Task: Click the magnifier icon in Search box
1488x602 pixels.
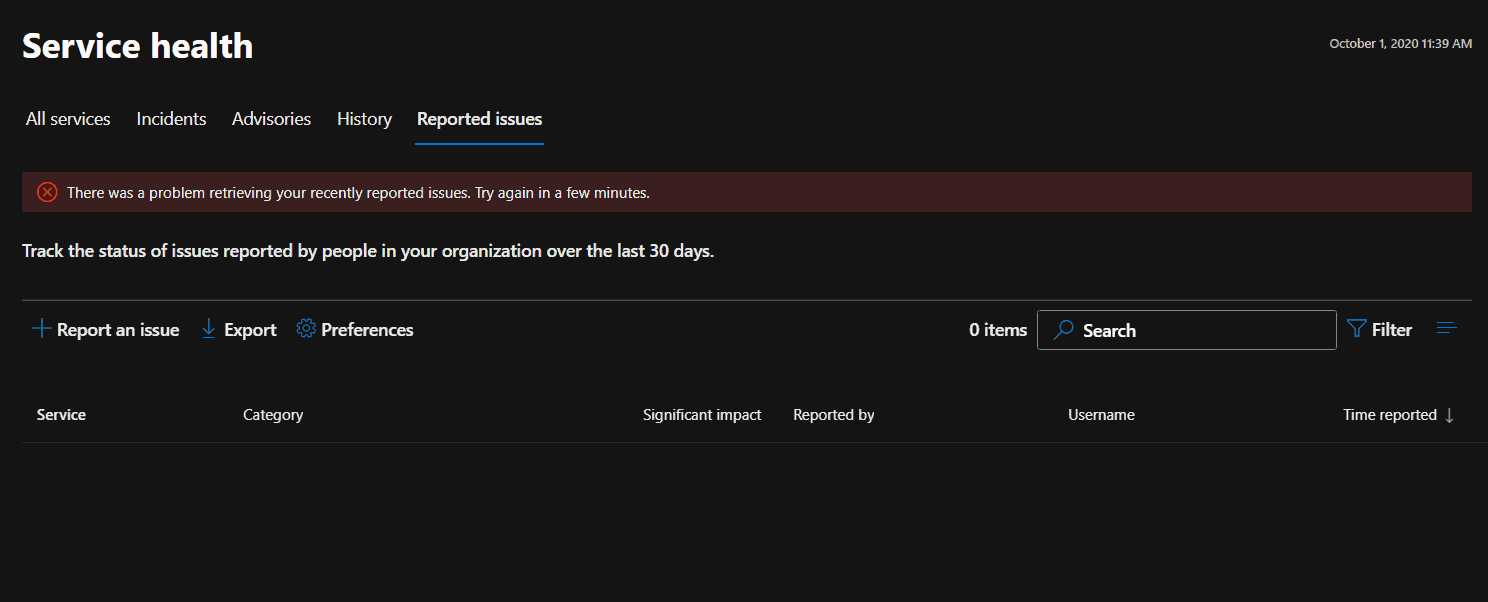Action: coord(1064,330)
